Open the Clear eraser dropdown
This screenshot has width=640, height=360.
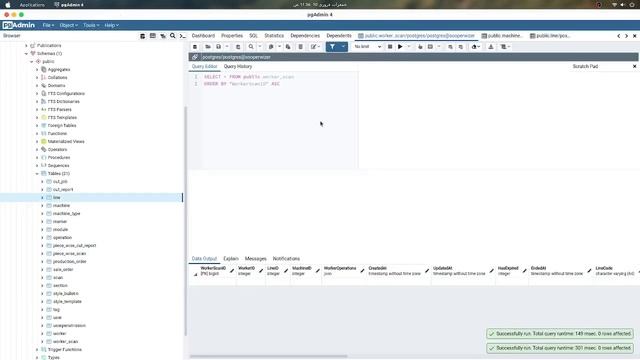click(x=476, y=47)
